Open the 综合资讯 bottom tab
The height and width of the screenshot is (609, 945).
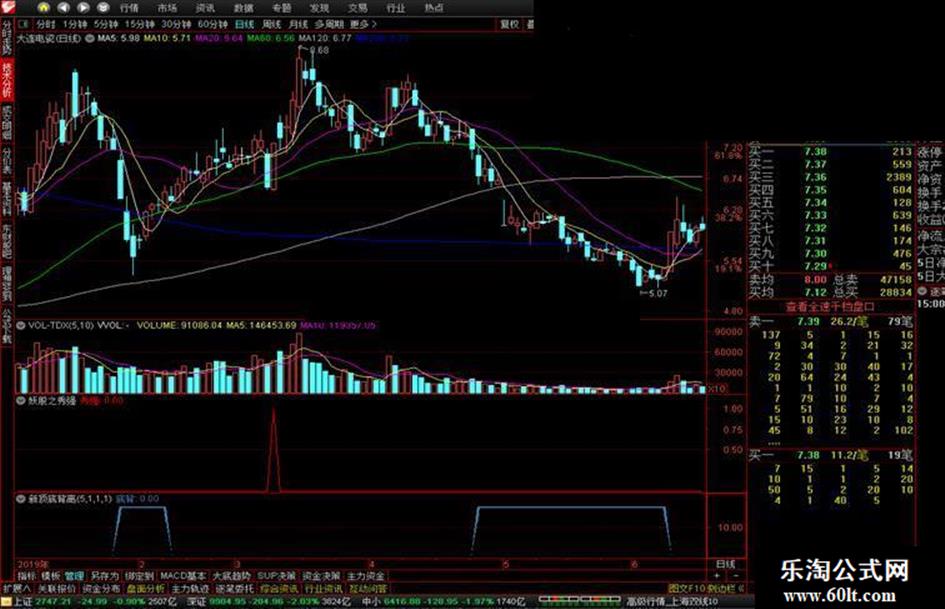point(279,588)
